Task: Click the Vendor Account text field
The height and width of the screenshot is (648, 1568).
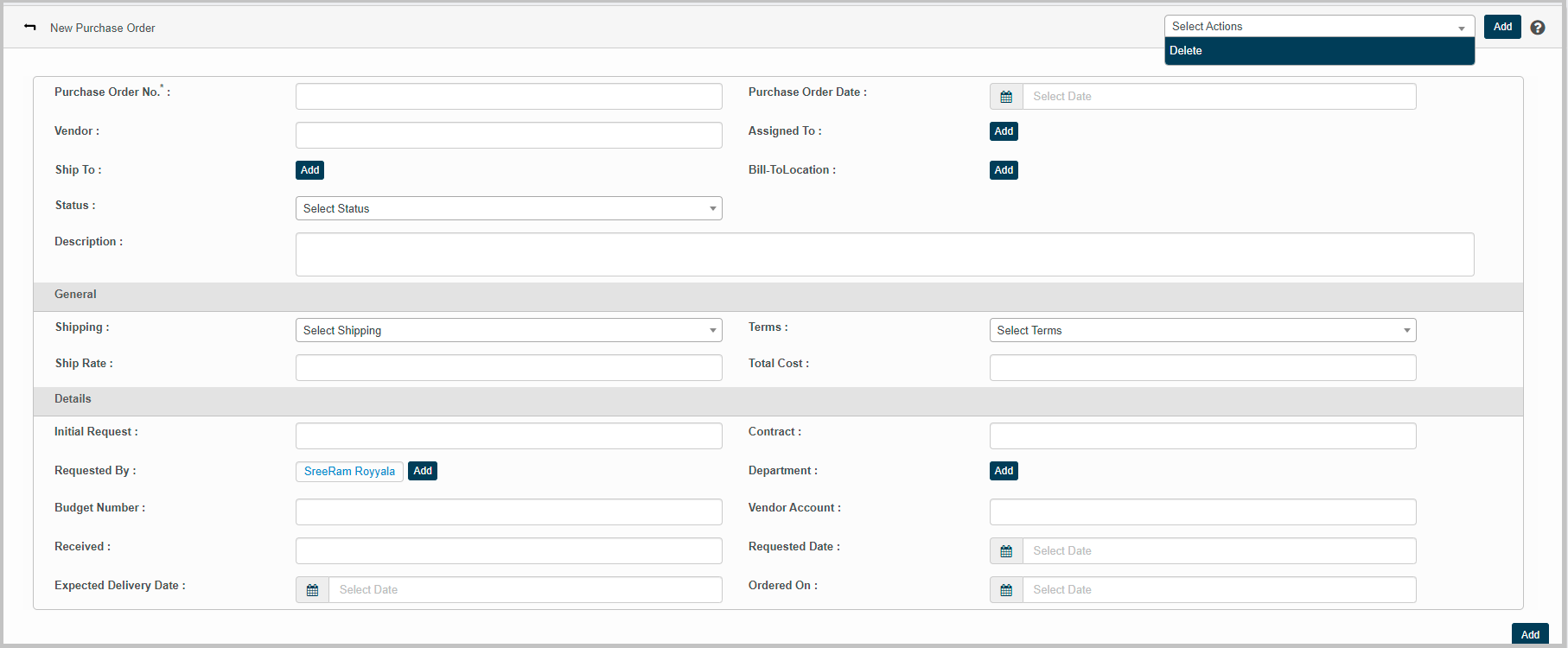Action: click(x=1201, y=512)
